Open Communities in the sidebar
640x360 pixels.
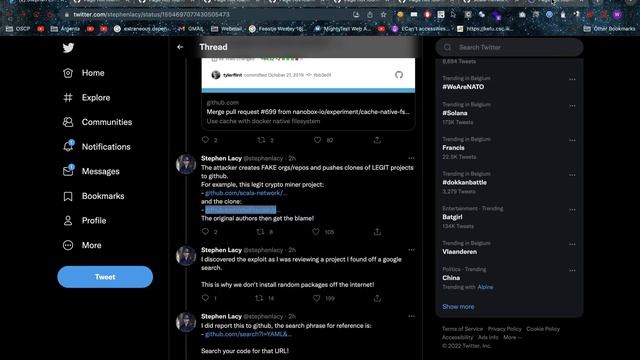[98, 122]
